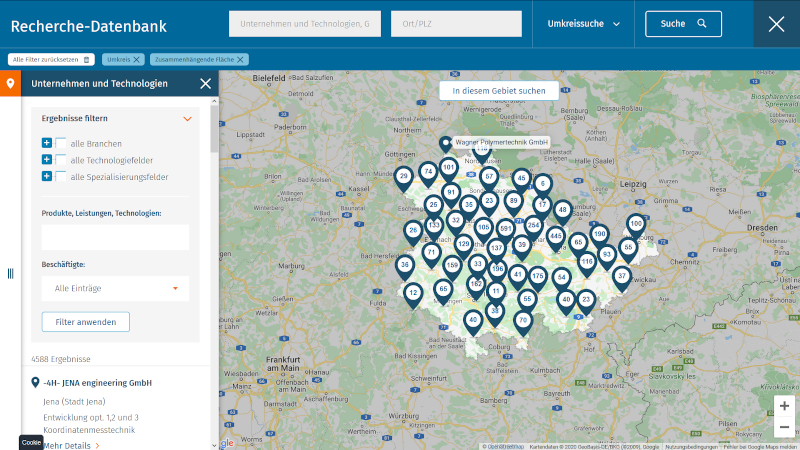The width and height of the screenshot is (800, 450).
Task: Click the Wagner Polymertechnik GmbH map pin
Action: coord(446,143)
